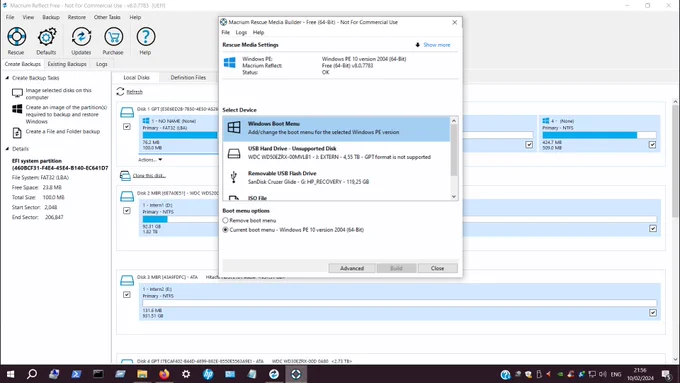Switch to Definition Files tab

tap(188, 78)
